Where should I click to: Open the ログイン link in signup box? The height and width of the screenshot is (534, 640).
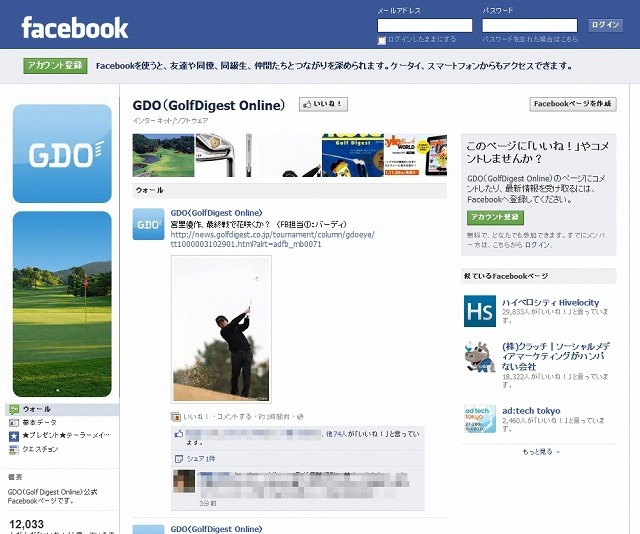tap(538, 245)
